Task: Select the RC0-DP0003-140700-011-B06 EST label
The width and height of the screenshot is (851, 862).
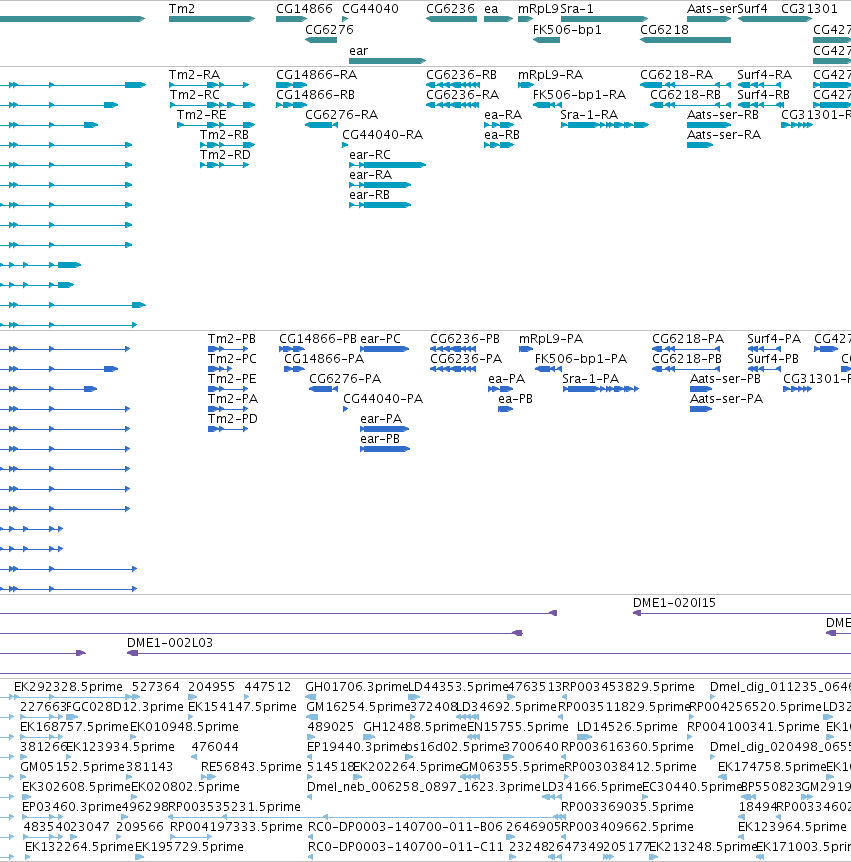Action: [405, 827]
